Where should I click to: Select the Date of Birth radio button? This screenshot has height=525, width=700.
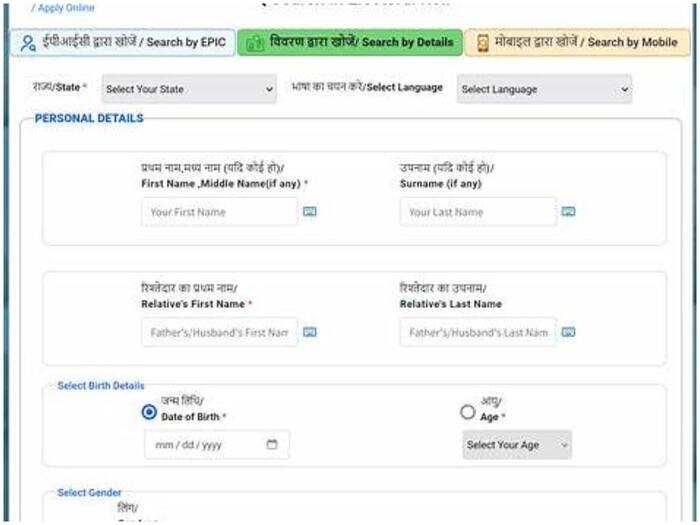pos(150,411)
